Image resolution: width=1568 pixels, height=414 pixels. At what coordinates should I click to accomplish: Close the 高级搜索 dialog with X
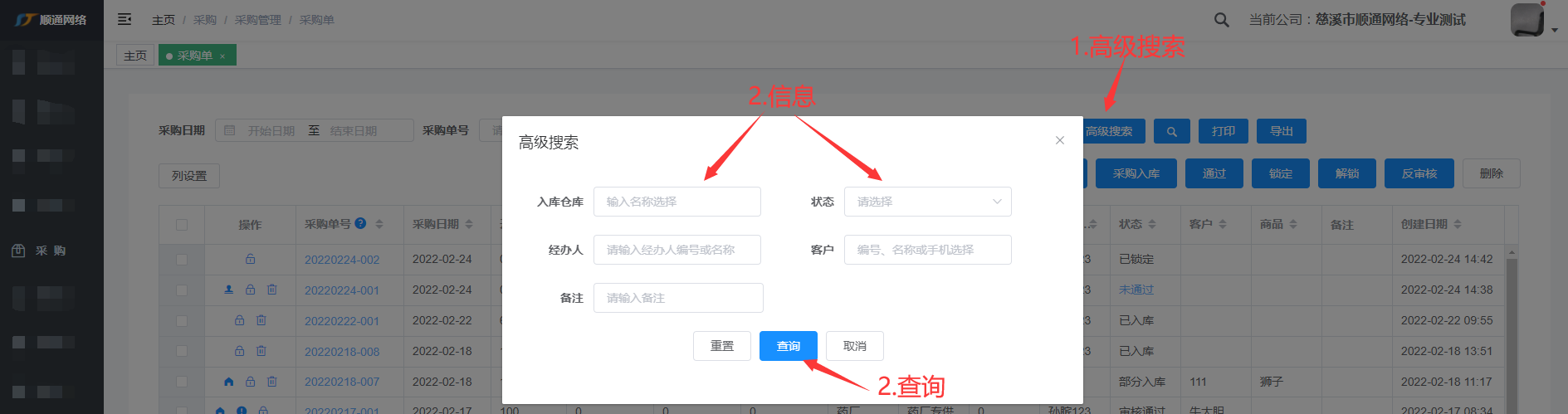point(1059,140)
